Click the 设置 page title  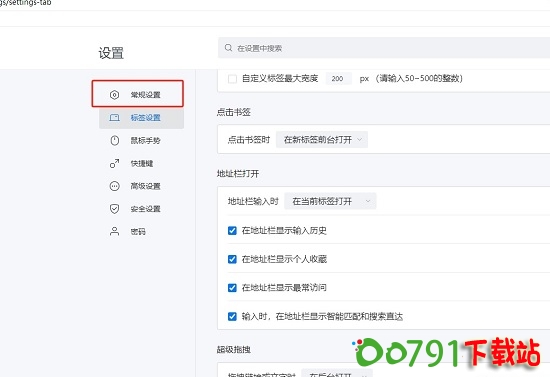click(x=111, y=53)
